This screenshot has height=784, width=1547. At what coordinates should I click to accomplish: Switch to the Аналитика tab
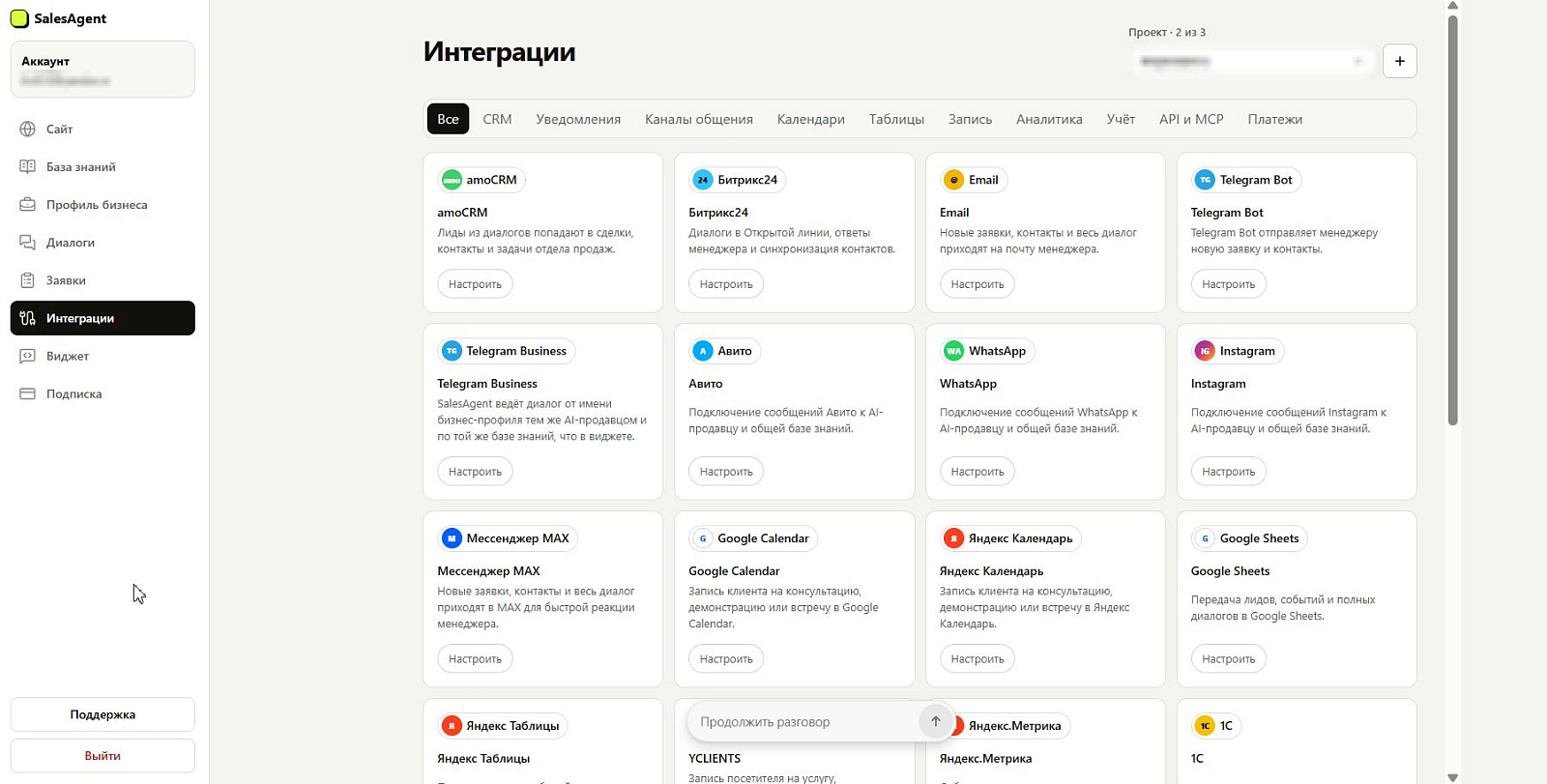coord(1049,119)
